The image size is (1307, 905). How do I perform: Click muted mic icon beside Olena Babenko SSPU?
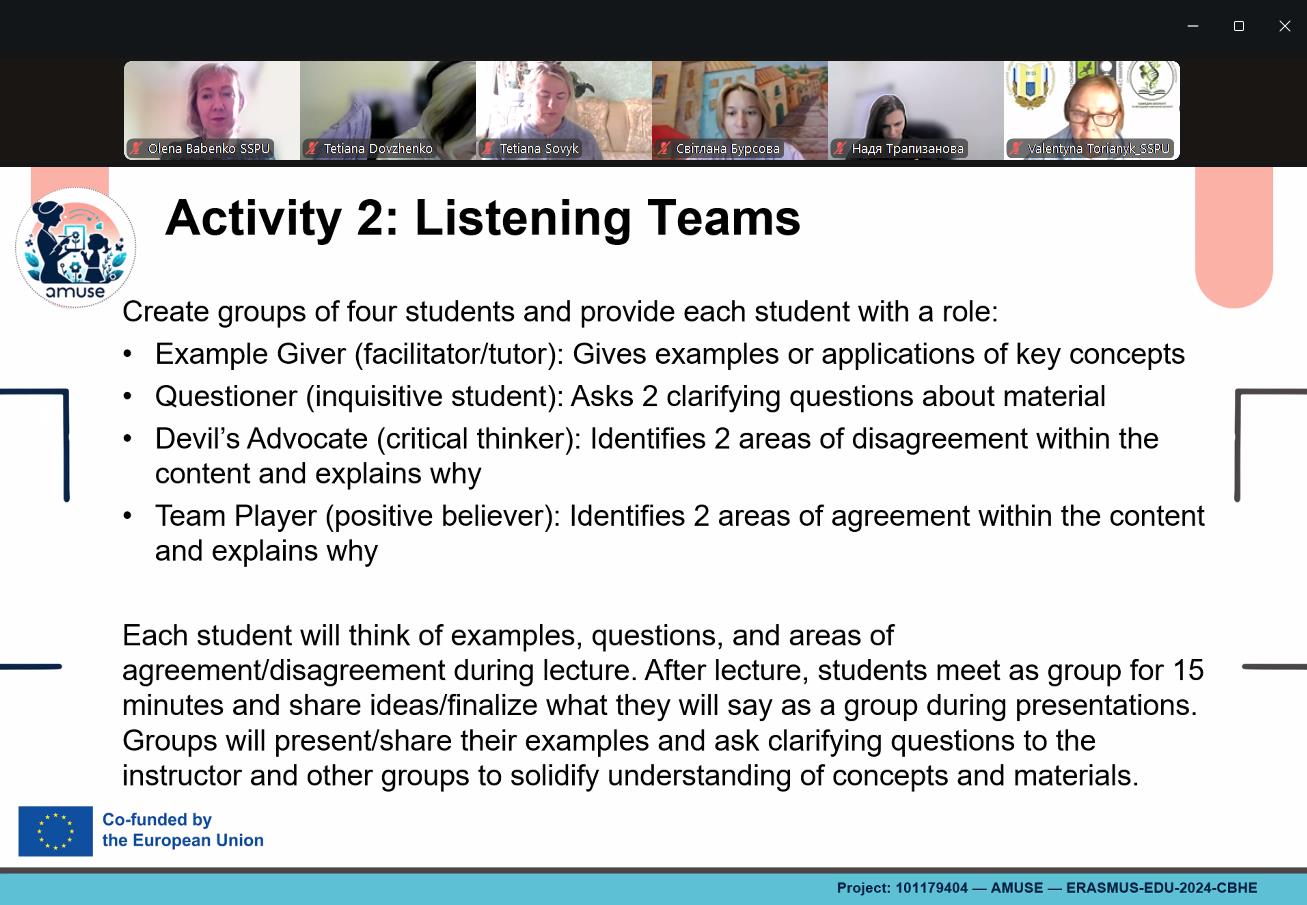[137, 149]
